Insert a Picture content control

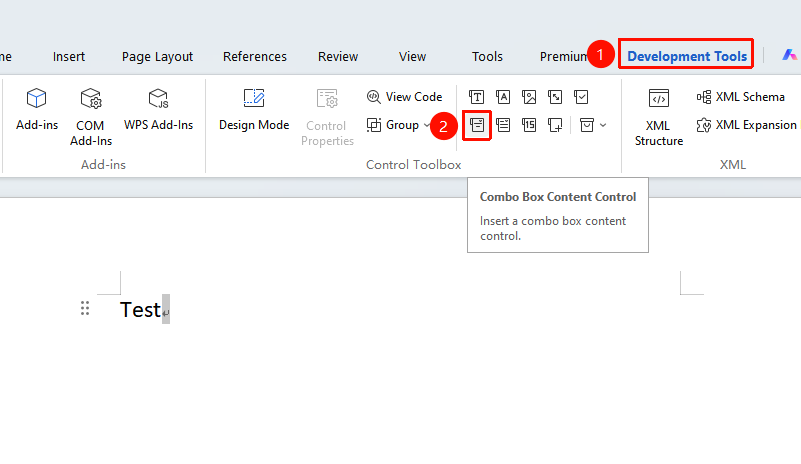click(529, 97)
